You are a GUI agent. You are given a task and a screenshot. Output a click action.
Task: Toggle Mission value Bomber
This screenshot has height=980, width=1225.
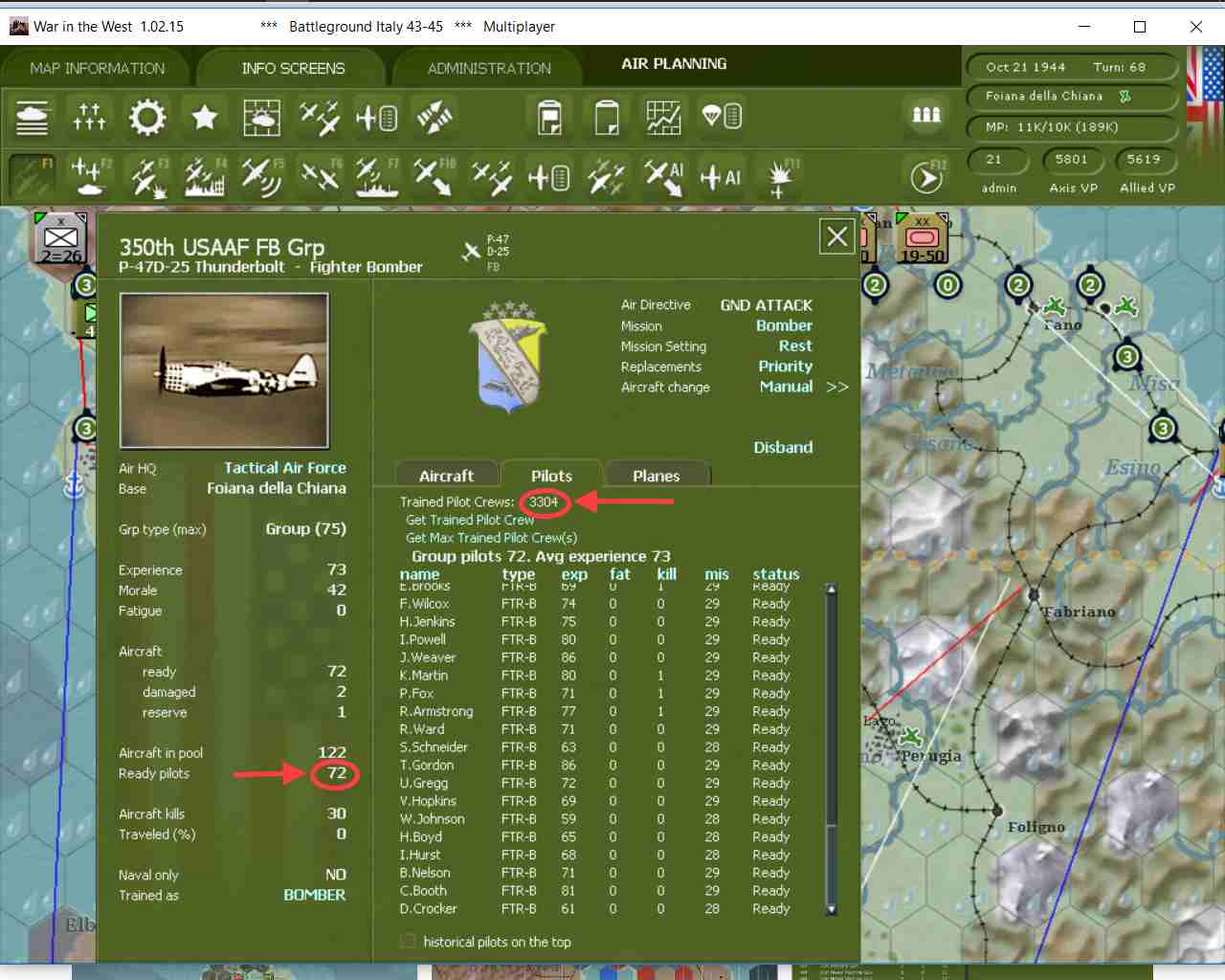tap(784, 325)
